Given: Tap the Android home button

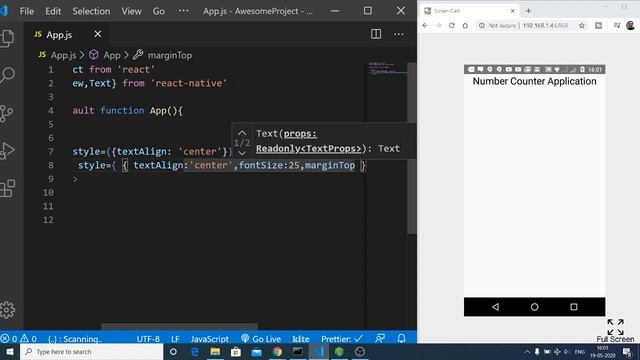Looking at the screenshot, I should [534, 307].
